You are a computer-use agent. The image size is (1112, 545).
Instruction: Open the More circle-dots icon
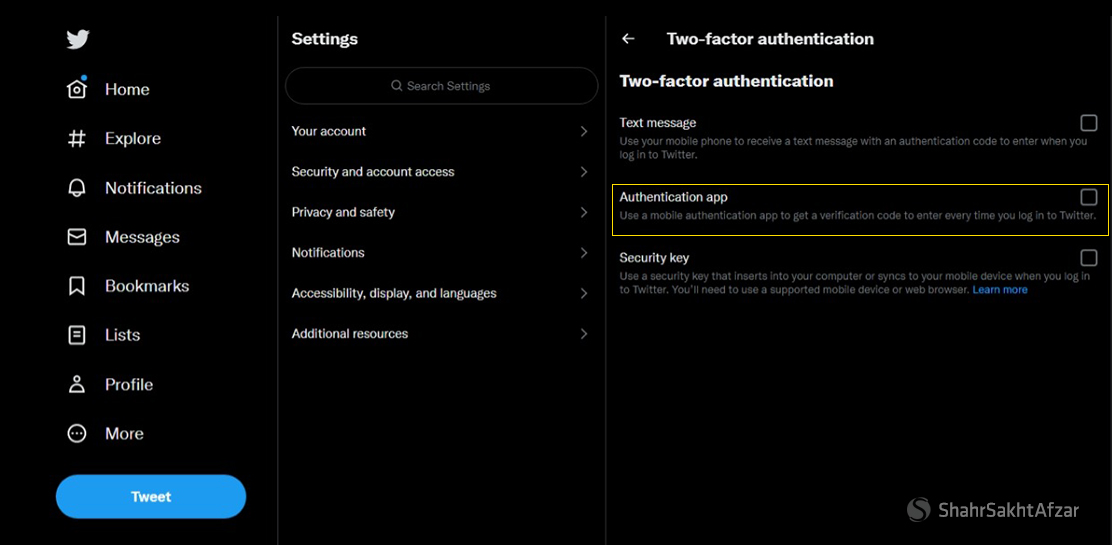pos(77,433)
